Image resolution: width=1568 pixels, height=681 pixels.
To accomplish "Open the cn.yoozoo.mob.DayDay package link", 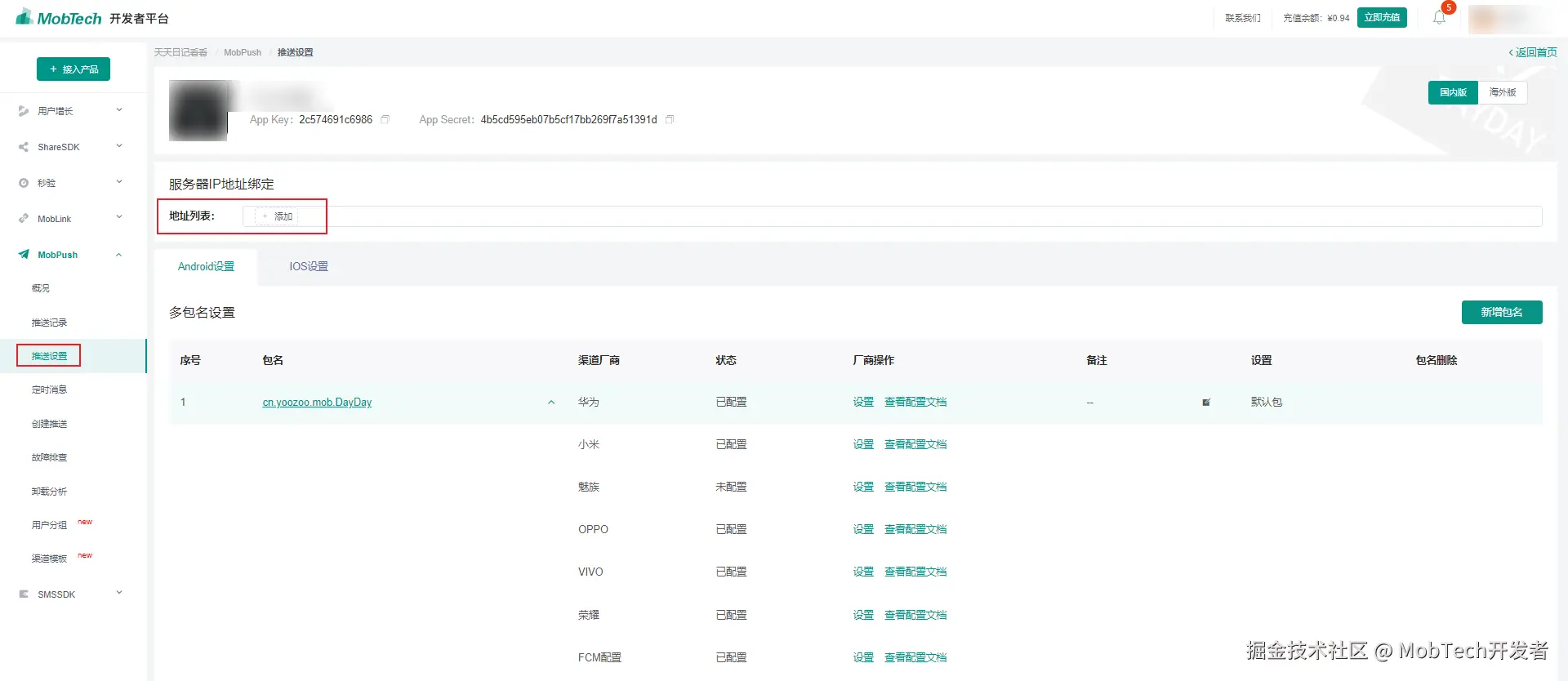I will [x=317, y=402].
